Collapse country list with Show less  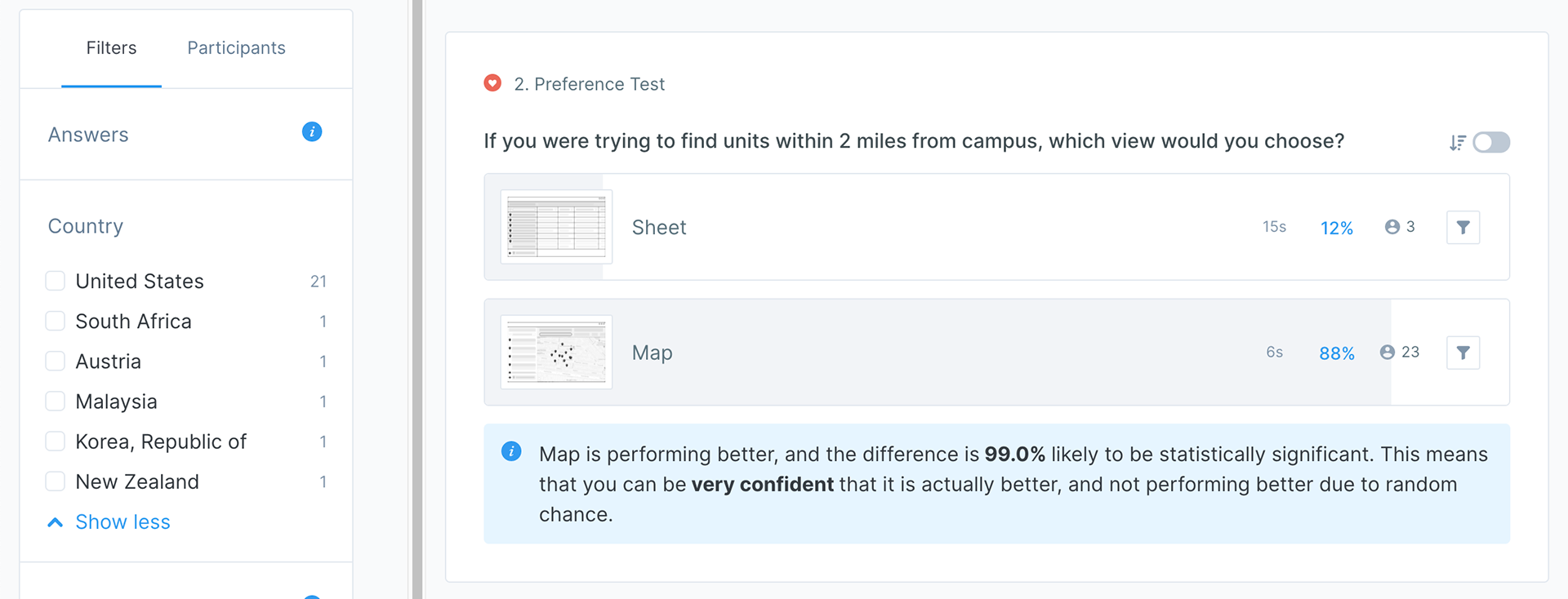tap(122, 522)
